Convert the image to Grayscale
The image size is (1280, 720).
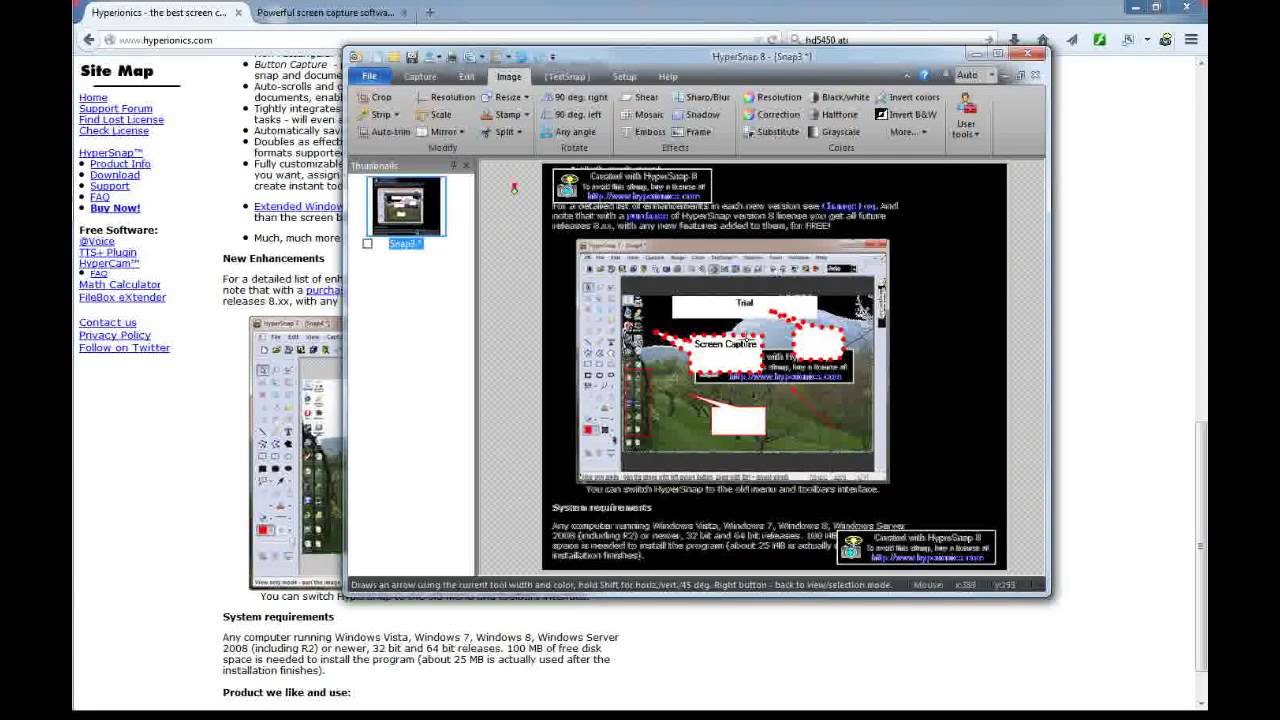834,132
